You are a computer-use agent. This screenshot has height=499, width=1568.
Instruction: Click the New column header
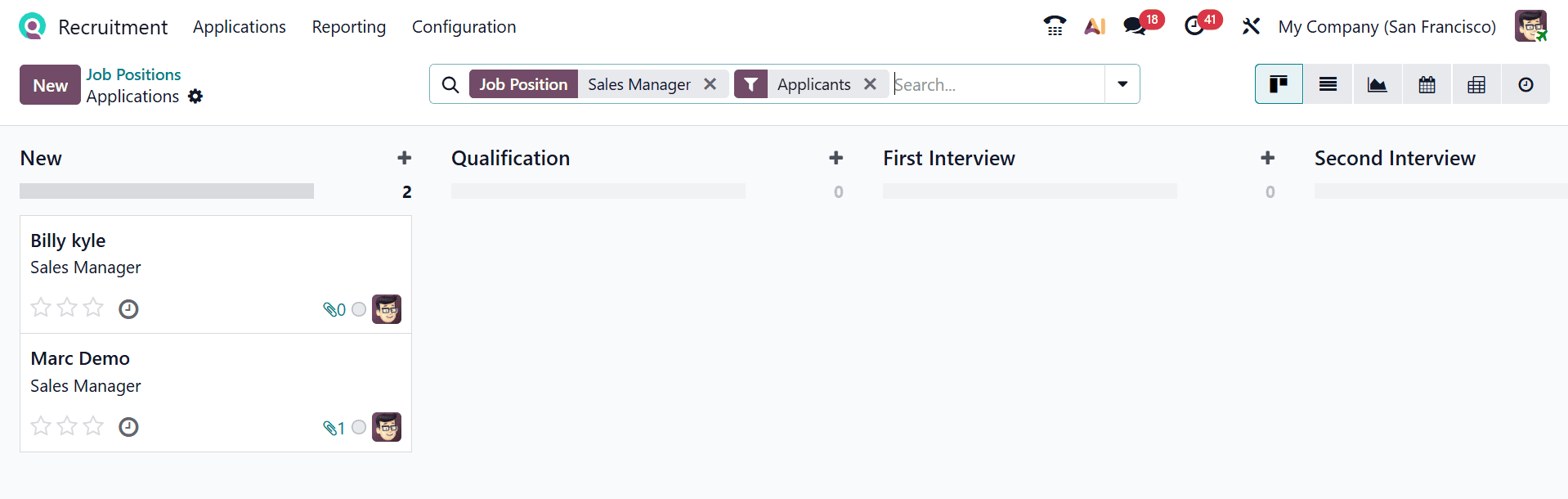click(41, 158)
